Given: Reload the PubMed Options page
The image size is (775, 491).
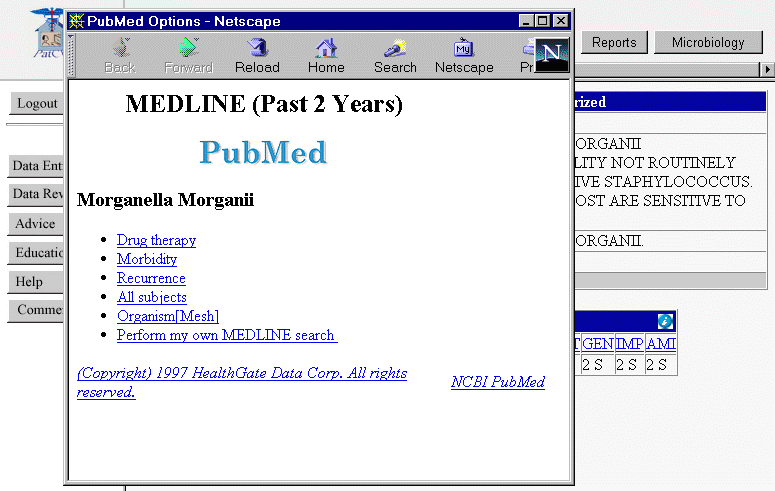Looking at the screenshot, I should (x=257, y=55).
